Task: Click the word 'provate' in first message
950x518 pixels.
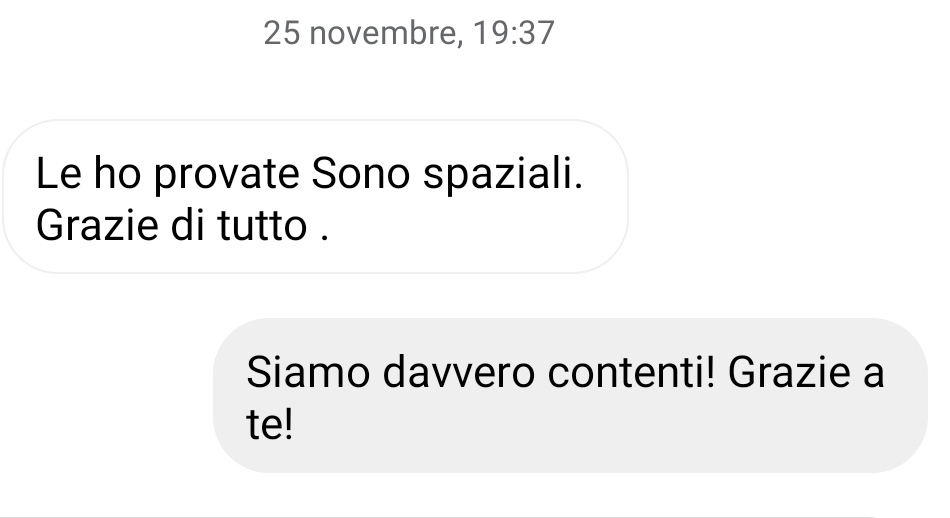Action: coord(227,176)
